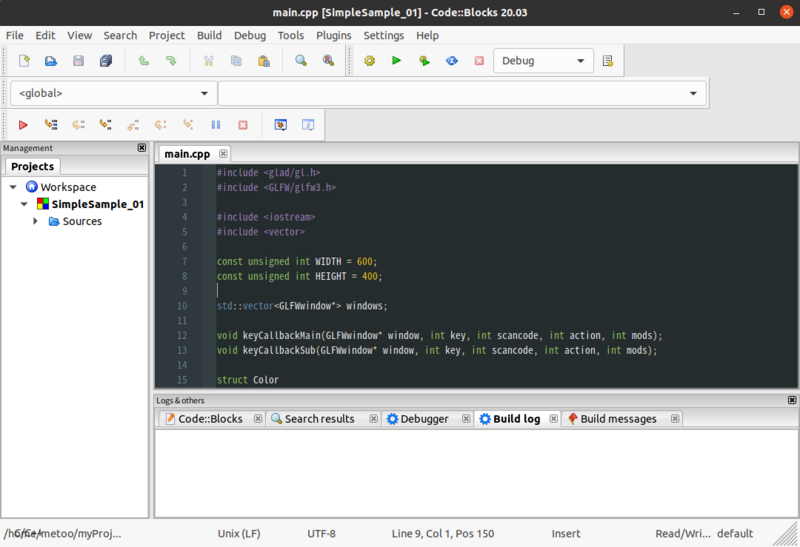The height and width of the screenshot is (547, 800).
Task: Open the Project menu
Action: click(x=167, y=35)
